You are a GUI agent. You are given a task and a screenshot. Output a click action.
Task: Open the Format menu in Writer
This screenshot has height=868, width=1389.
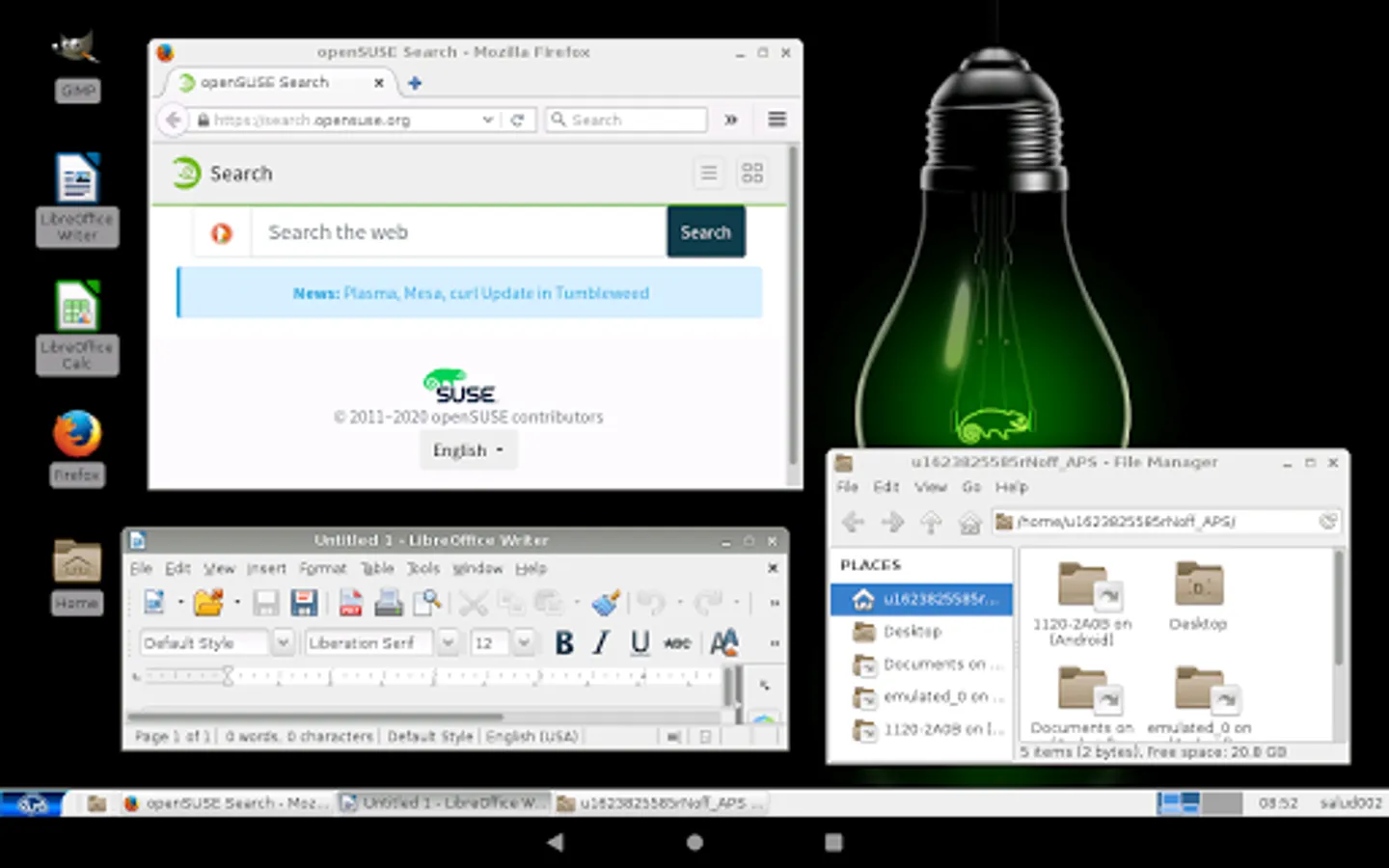point(322,569)
